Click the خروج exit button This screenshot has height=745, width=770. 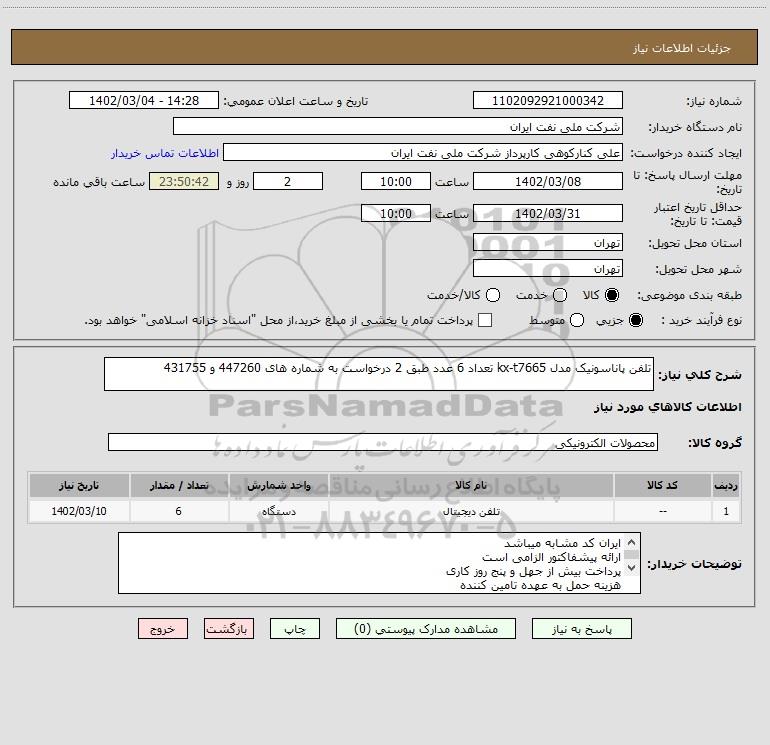(x=163, y=629)
